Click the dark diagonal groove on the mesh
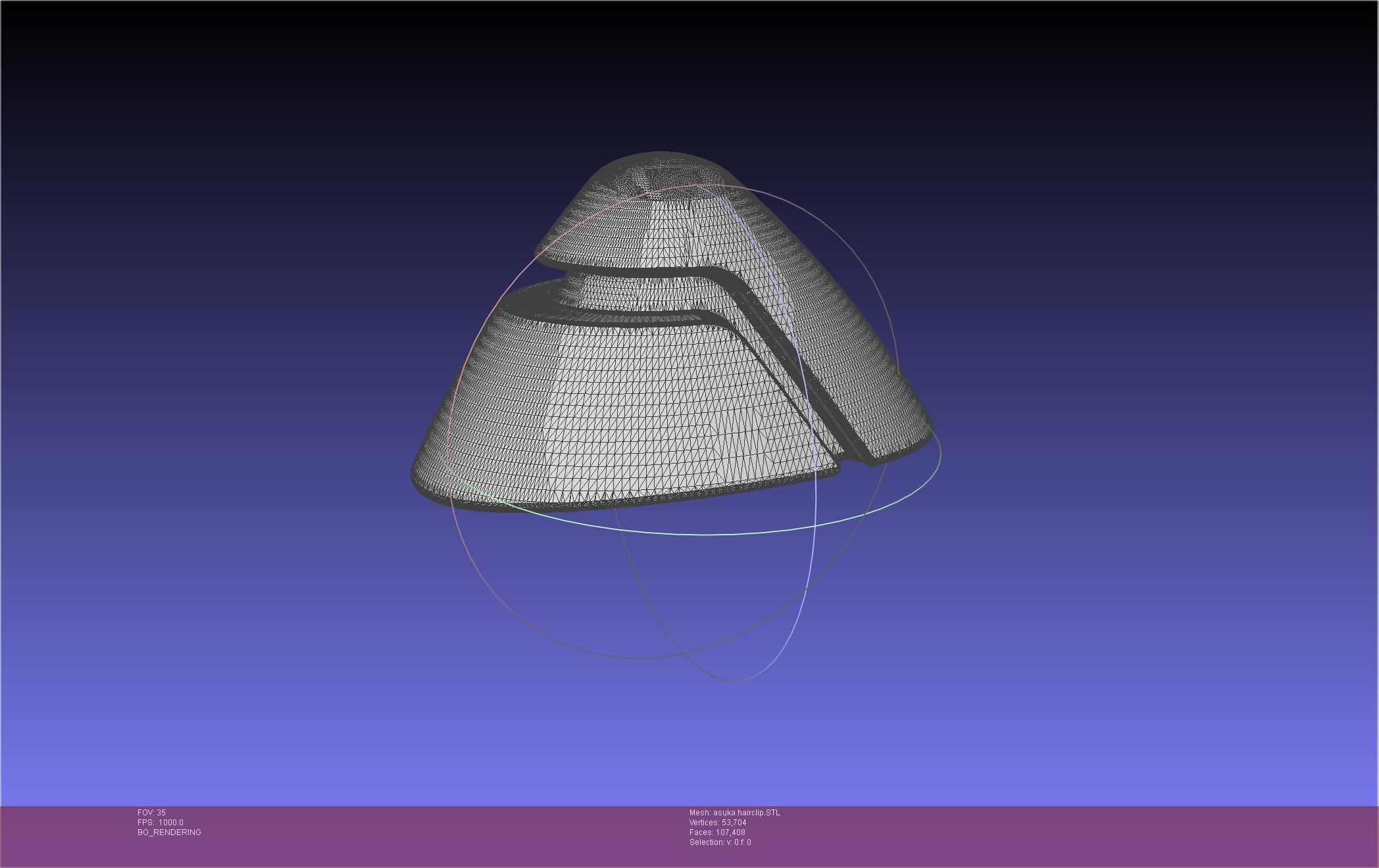 [x=816, y=388]
